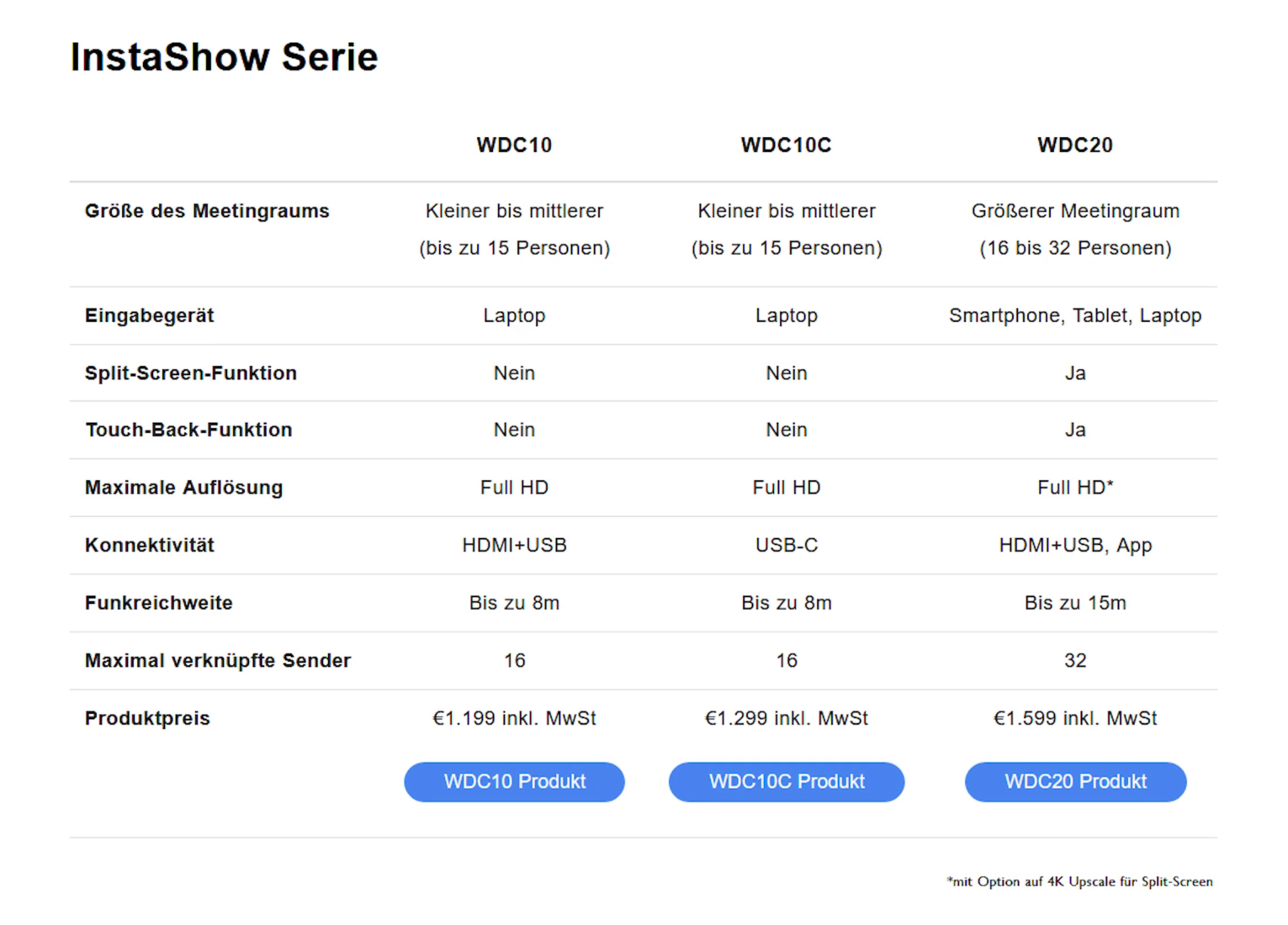The width and height of the screenshot is (1288, 925).
Task: Click the Maximal verknüpfte Sender label
Action: tap(218, 660)
